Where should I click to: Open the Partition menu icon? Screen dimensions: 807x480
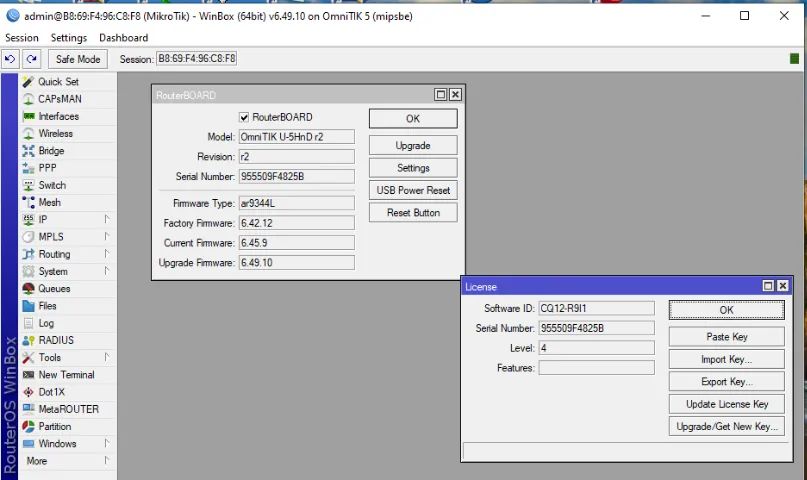[28, 426]
